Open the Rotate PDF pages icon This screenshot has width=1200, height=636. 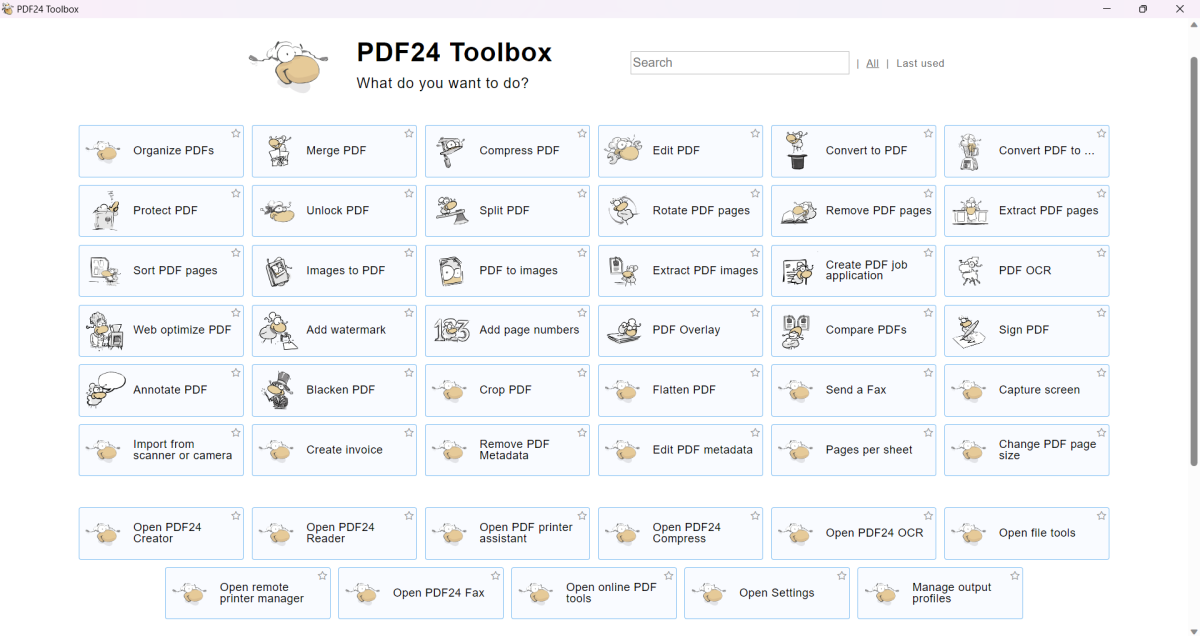[623, 211]
